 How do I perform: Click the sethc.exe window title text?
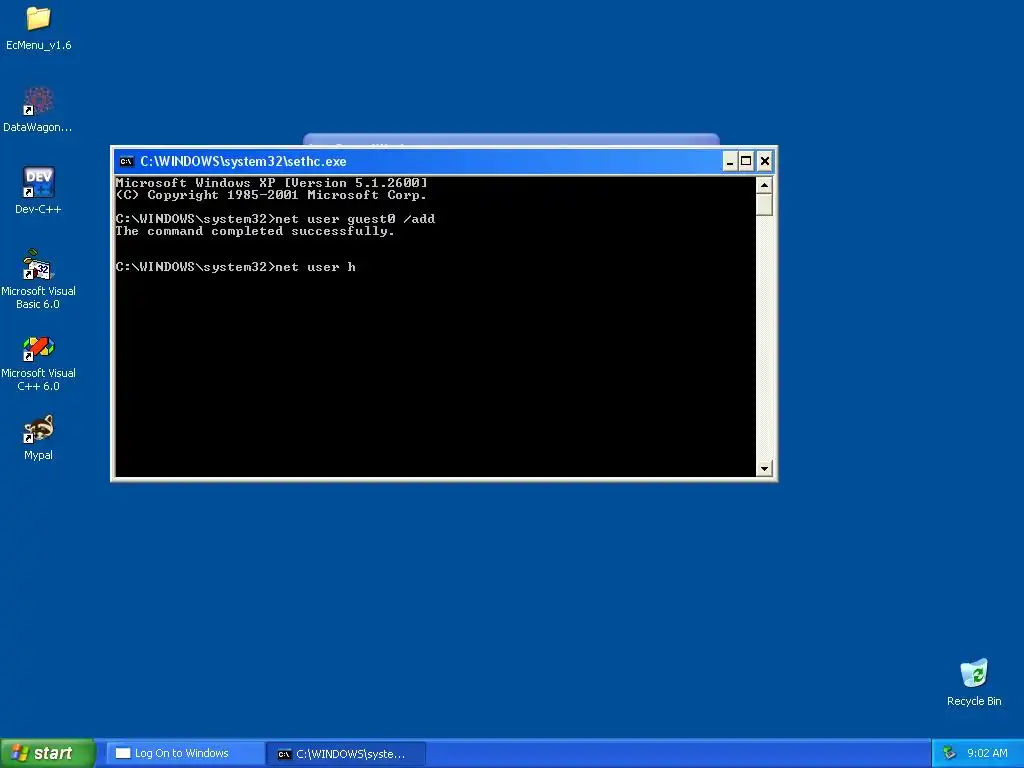pos(243,161)
